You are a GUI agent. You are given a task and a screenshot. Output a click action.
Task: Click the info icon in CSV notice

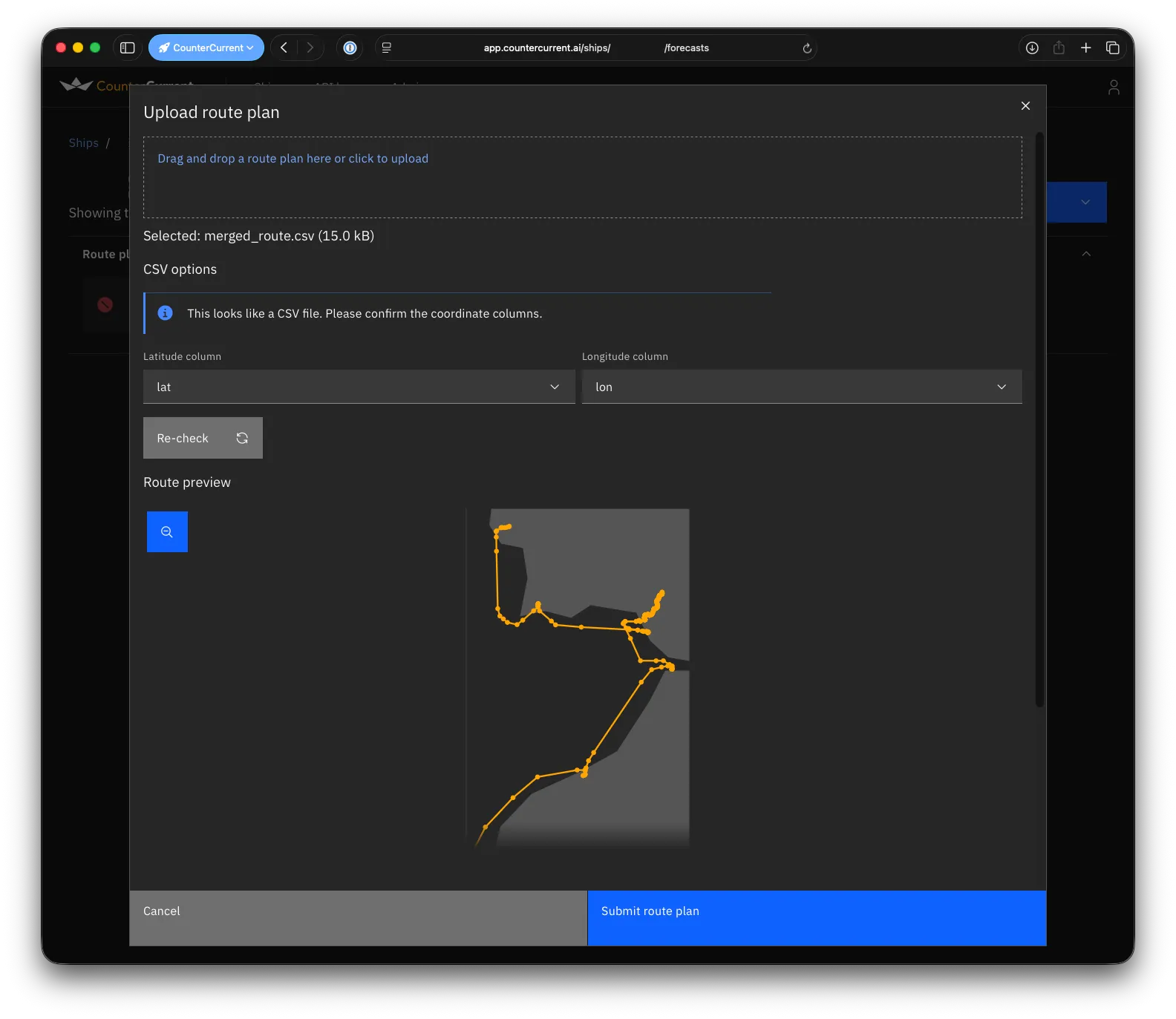tap(166, 313)
